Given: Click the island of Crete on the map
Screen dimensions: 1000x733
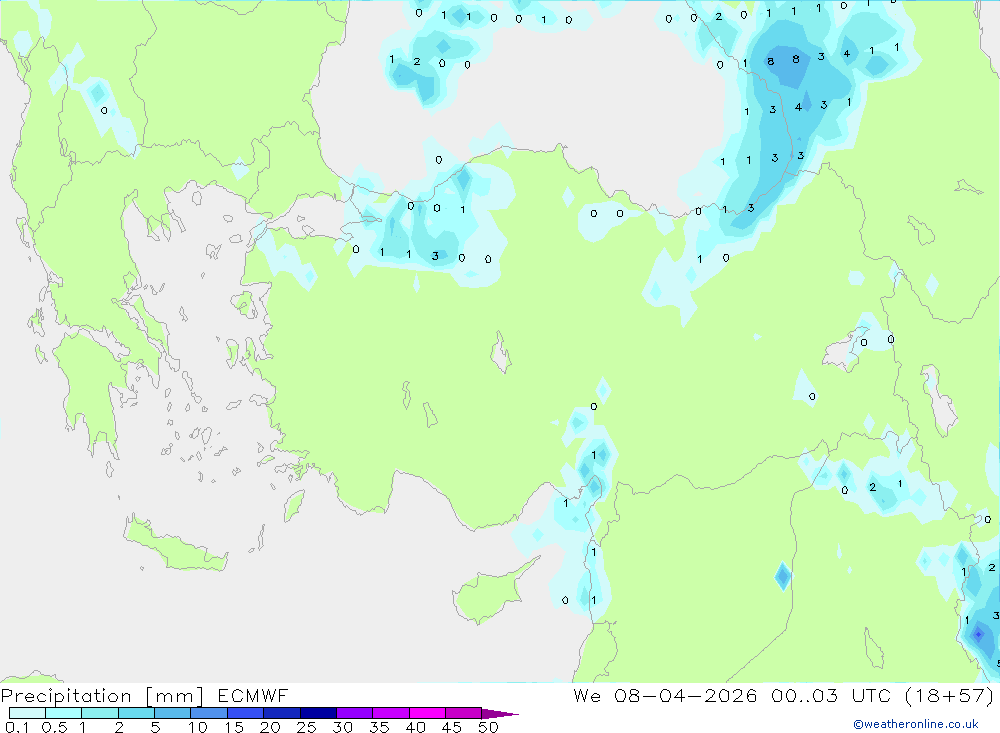Looking at the screenshot, I should pyautogui.click(x=173, y=544).
